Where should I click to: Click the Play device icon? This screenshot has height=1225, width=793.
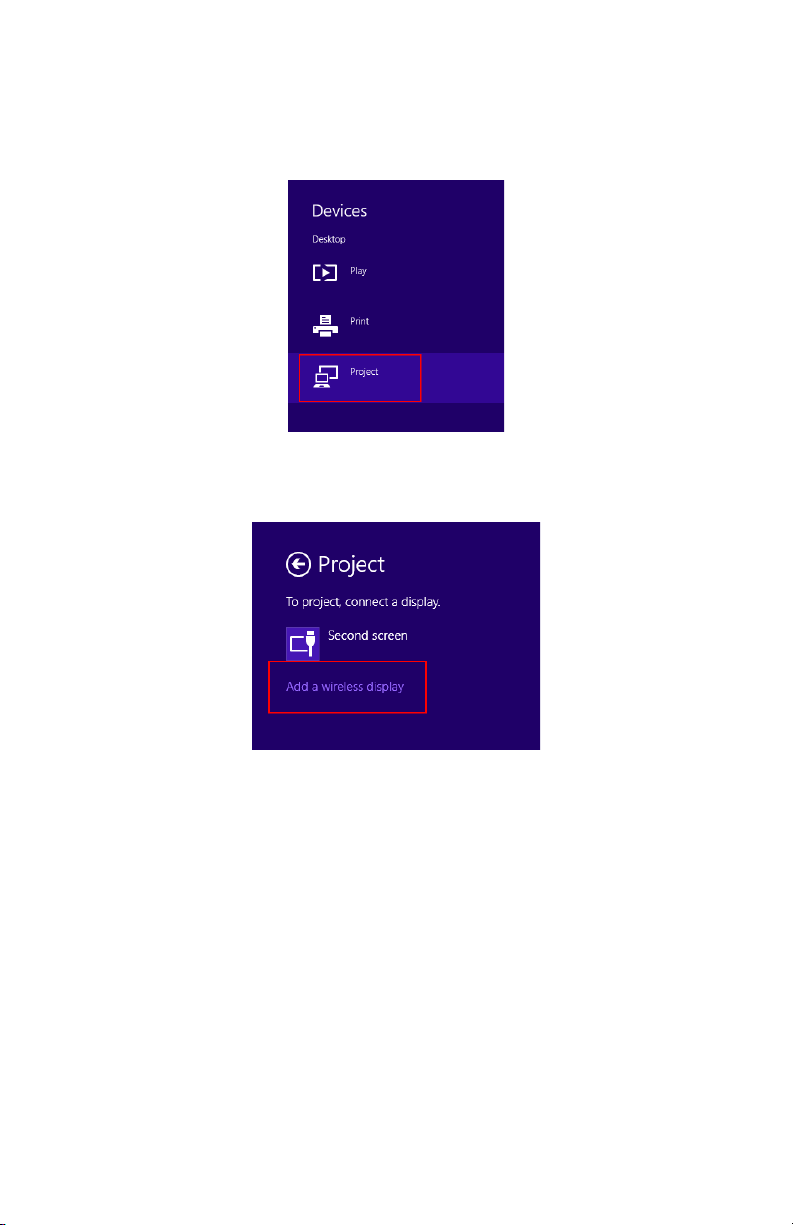[x=326, y=273]
